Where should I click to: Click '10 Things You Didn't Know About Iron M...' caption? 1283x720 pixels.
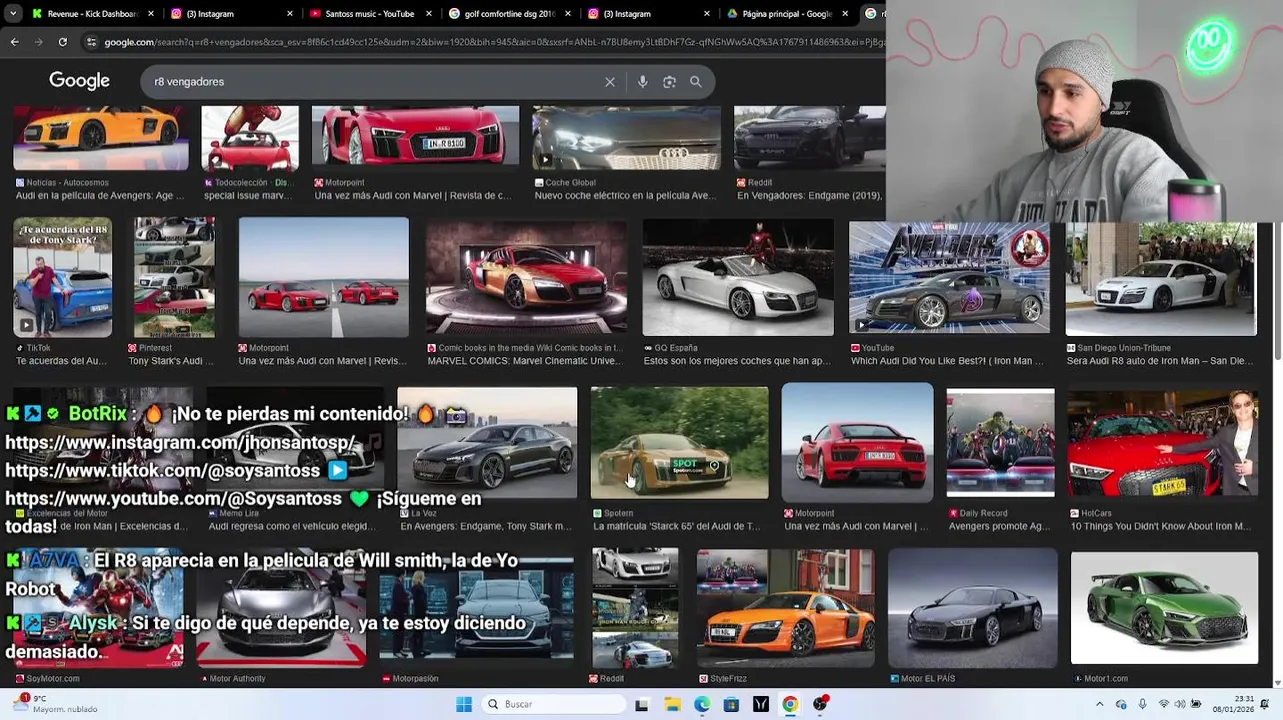[x=1161, y=526]
